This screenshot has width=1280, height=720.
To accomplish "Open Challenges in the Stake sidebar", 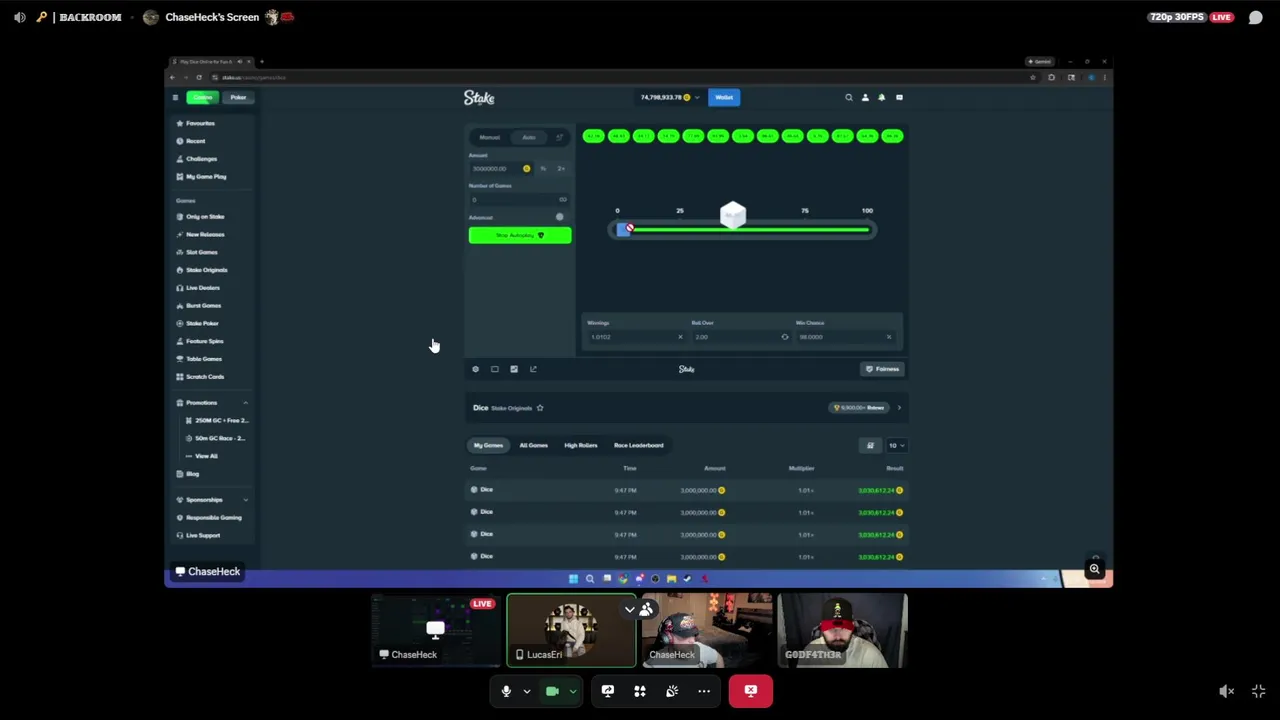I will click(x=200, y=159).
